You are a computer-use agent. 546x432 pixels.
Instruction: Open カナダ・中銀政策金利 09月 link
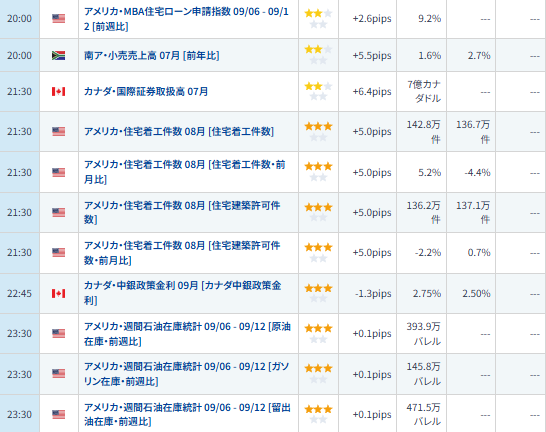(182, 293)
